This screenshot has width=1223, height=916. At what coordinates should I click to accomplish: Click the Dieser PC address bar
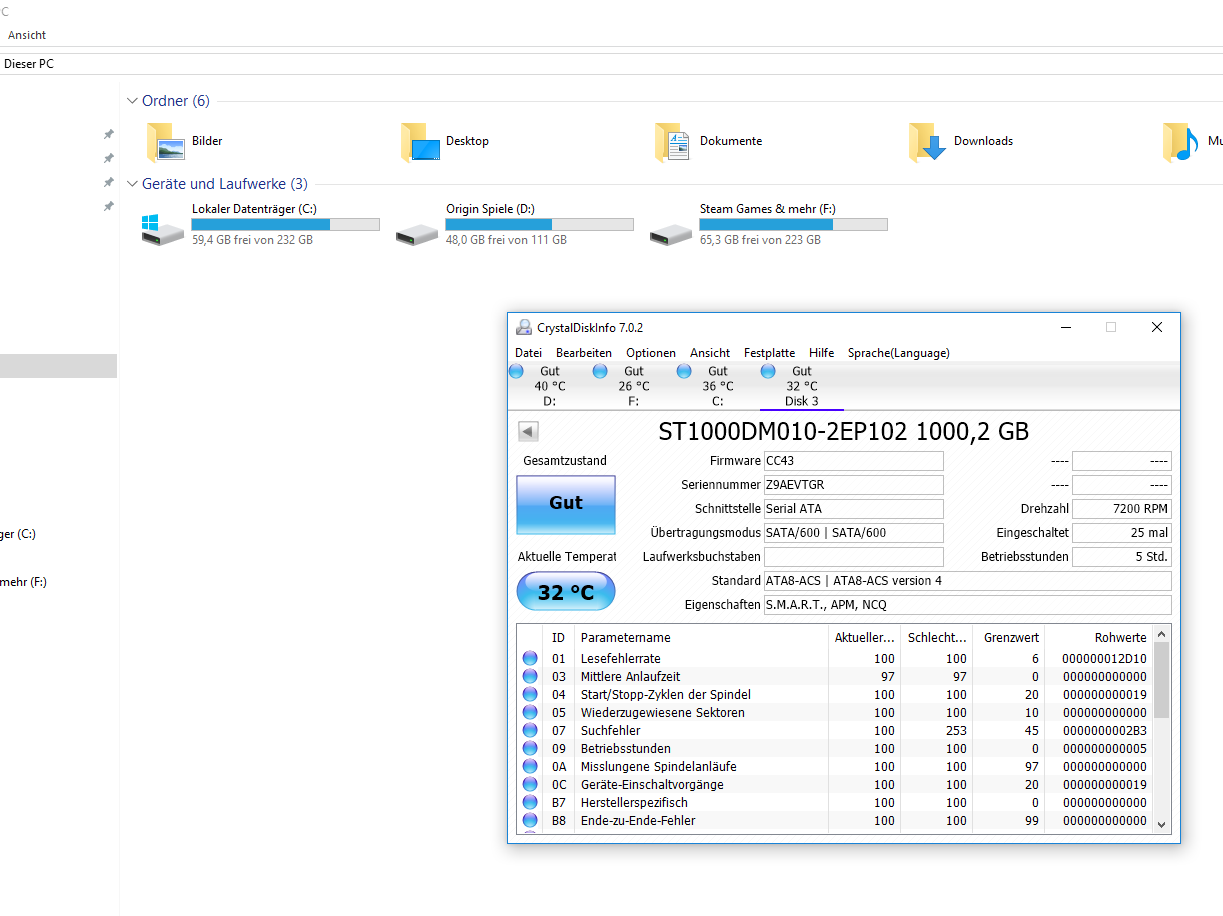point(611,64)
